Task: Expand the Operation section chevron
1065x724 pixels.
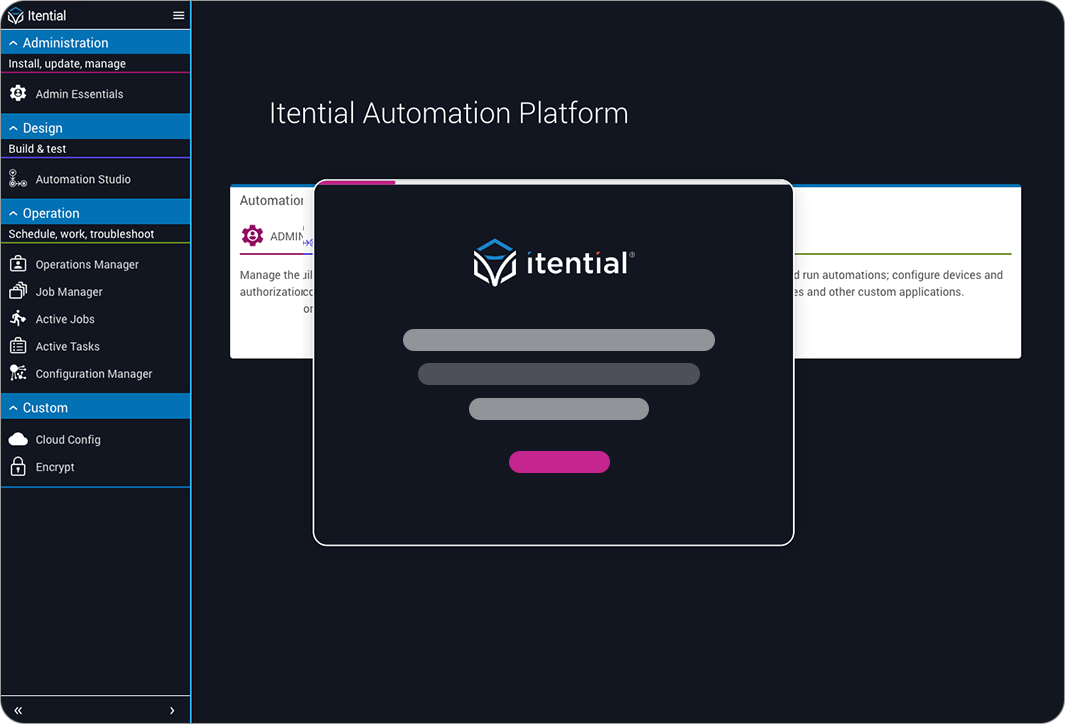Action: point(13,212)
